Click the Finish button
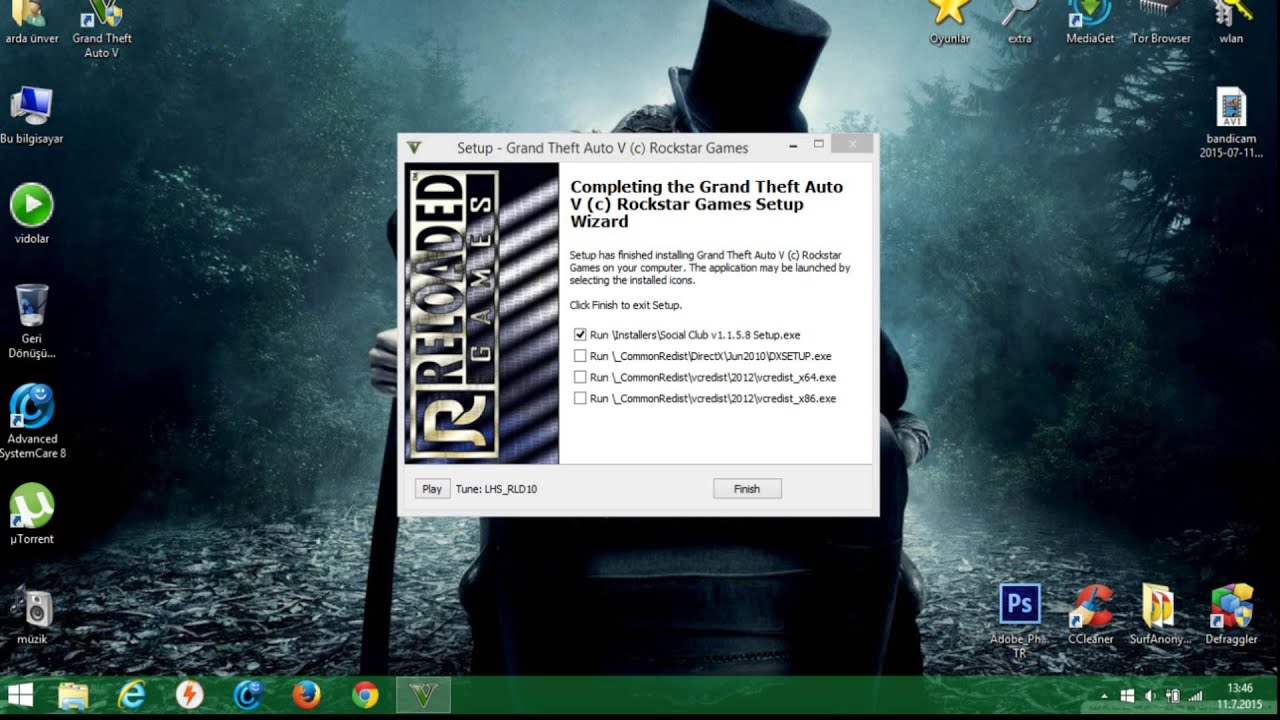1280x720 pixels. (x=747, y=489)
